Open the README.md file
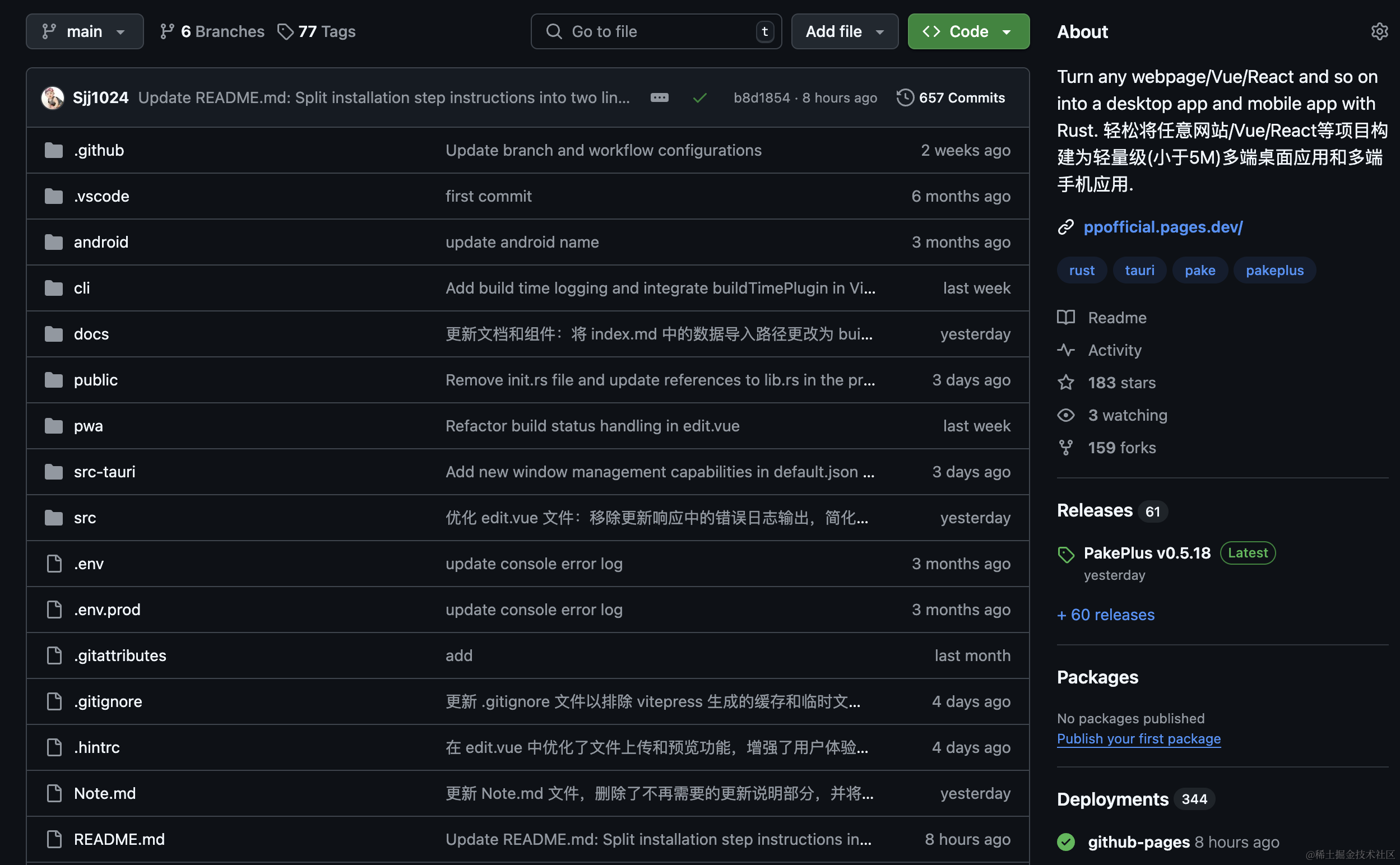Image resolution: width=1400 pixels, height=865 pixels. coord(119,839)
